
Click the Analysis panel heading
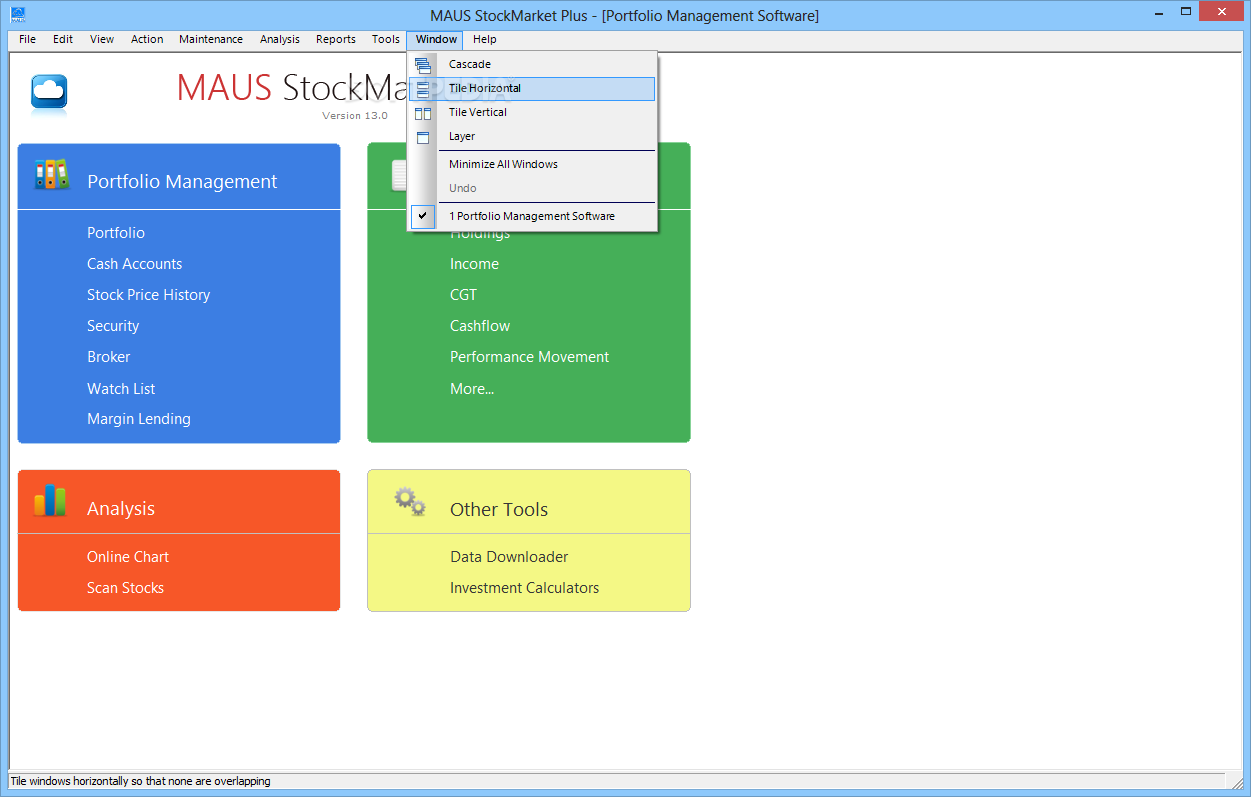click(x=121, y=509)
